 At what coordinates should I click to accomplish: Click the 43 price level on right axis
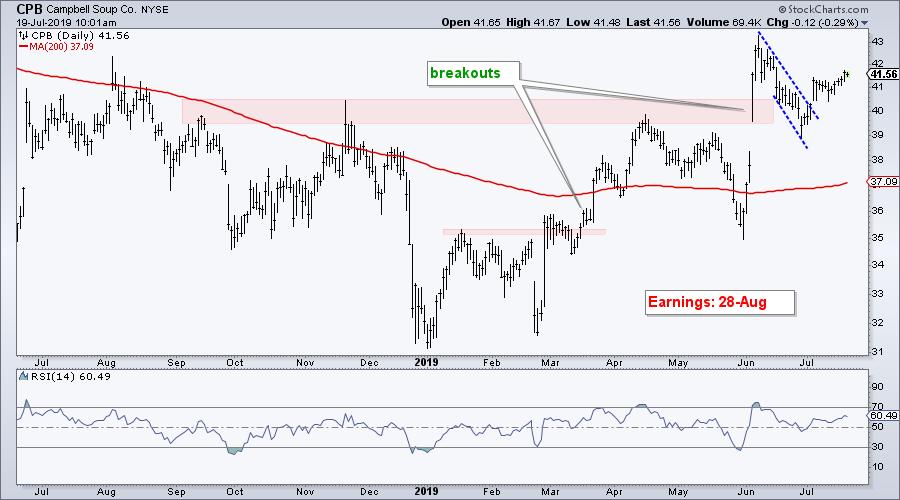coord(878,41)
